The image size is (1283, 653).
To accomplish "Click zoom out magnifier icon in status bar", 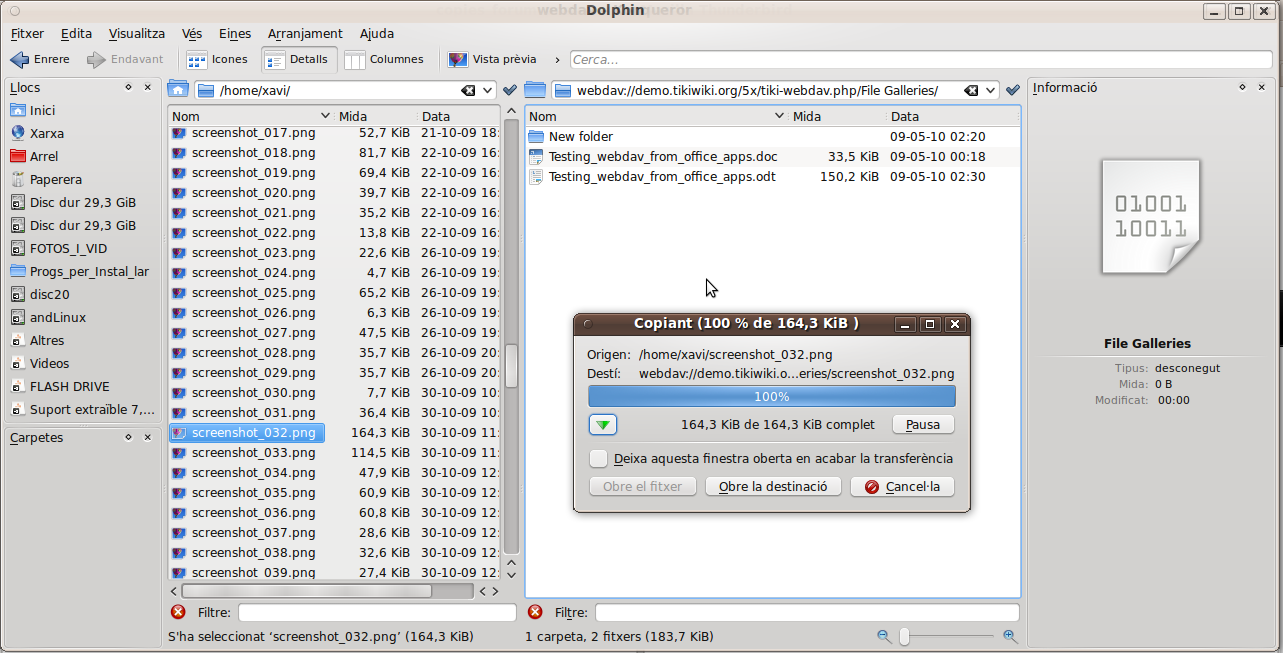I will point(884,636).
